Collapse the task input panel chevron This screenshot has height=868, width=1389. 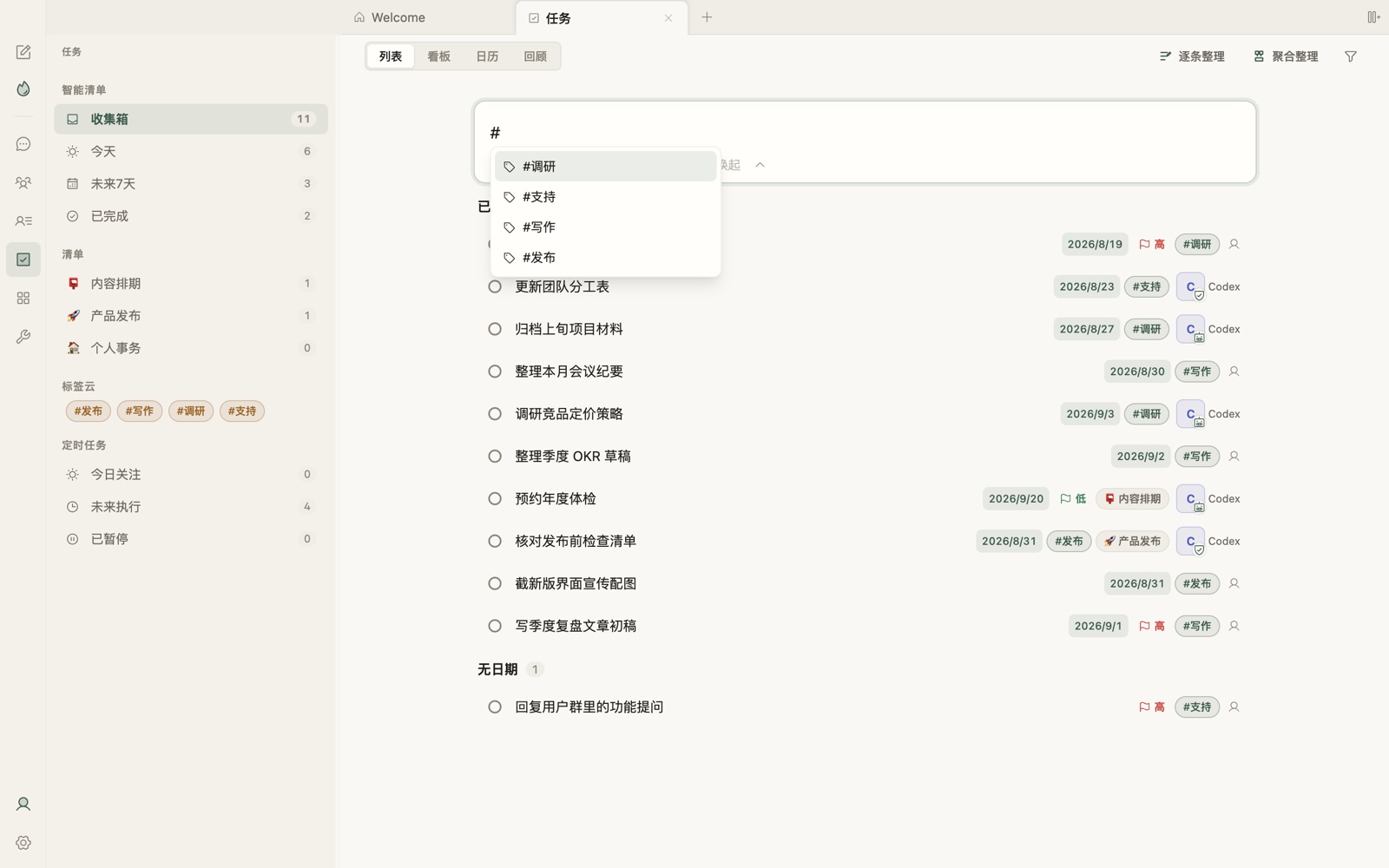click(x=760, y=165)
